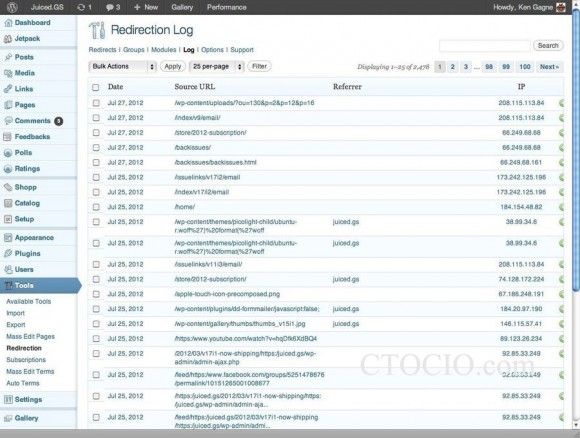The width and height of the screenshot is (580, 438).
Task: Open the Links menu icon
Action: pyautogui.click(x=8, y=89)
